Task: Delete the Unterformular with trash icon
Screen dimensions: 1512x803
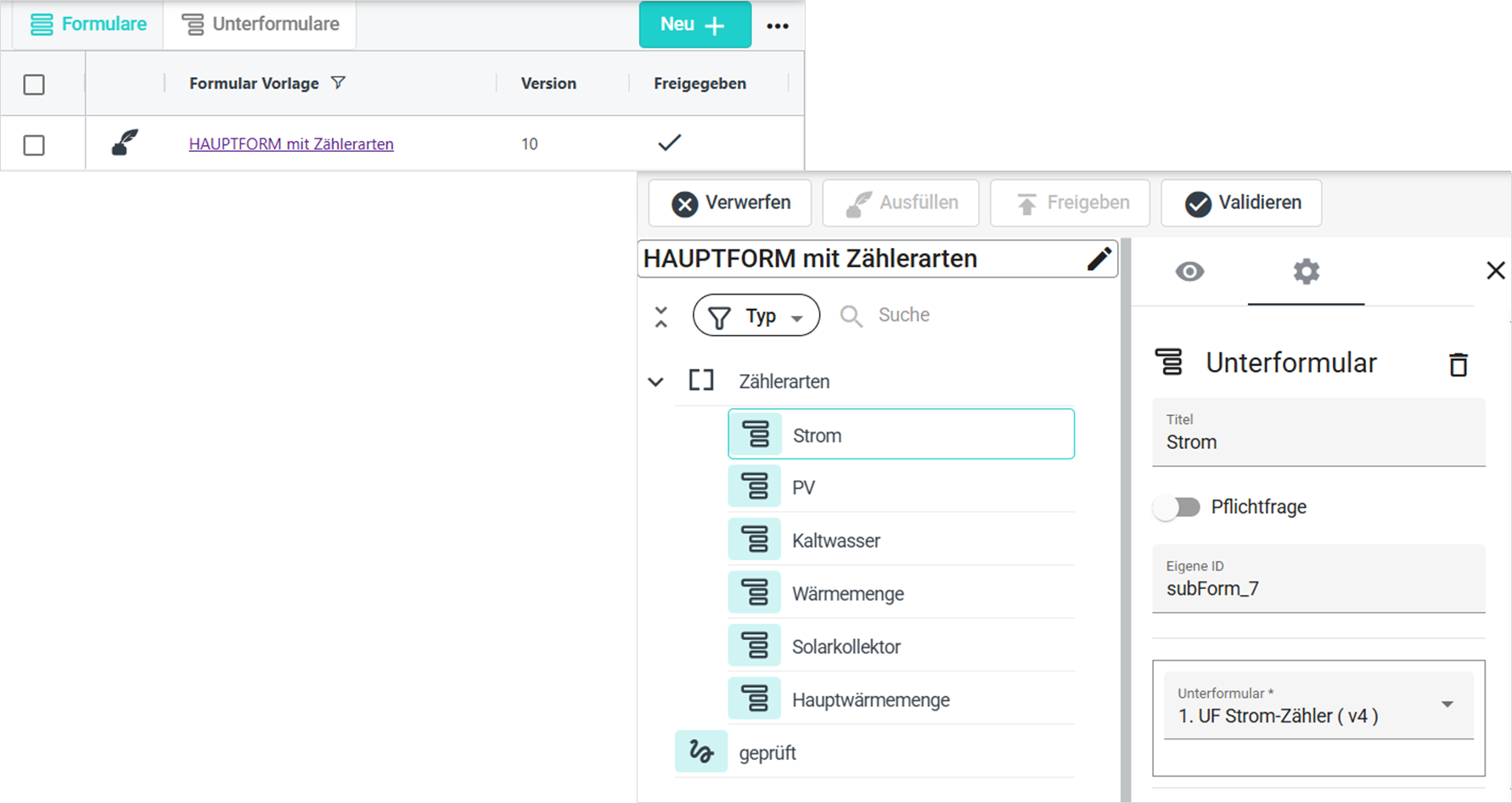Action: [x=1459, y=364]
